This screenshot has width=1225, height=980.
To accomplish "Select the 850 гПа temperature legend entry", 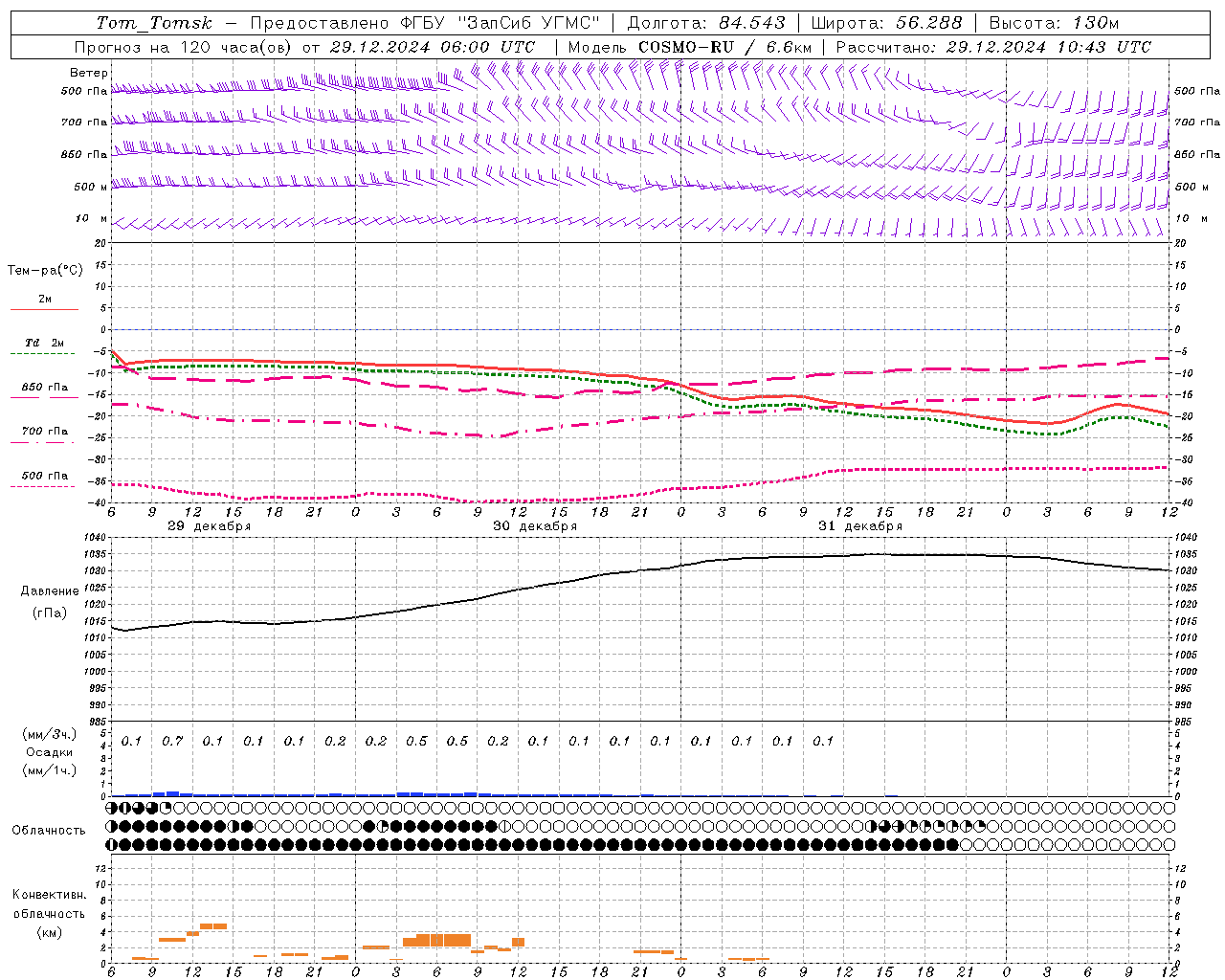I will tap(45, 388).
